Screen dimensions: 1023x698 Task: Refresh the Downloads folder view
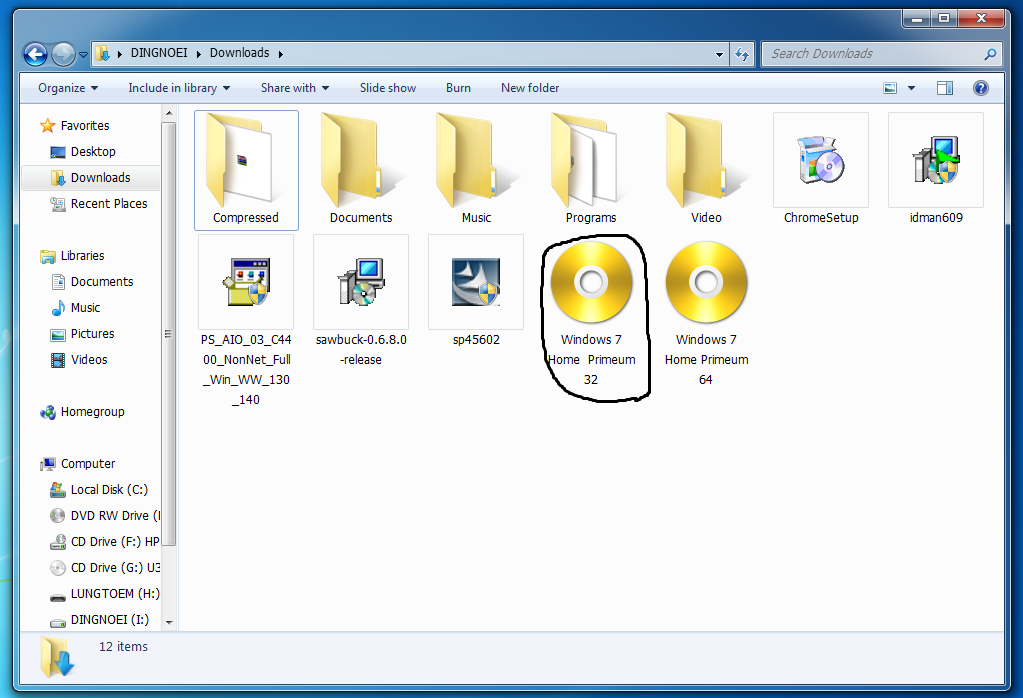(742, 54)
